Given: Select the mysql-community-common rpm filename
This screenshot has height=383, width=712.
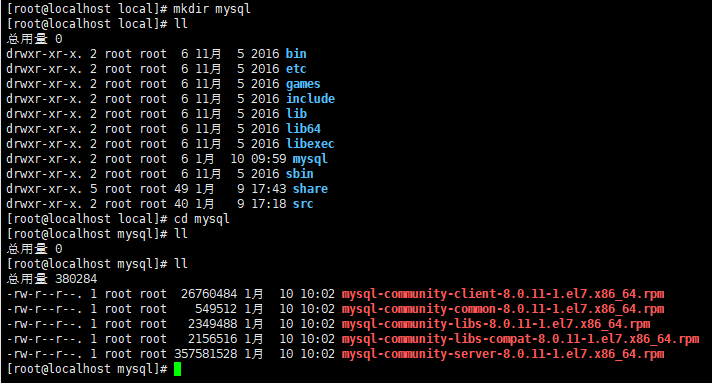Looking at the screenshot, I should point(503,309).
